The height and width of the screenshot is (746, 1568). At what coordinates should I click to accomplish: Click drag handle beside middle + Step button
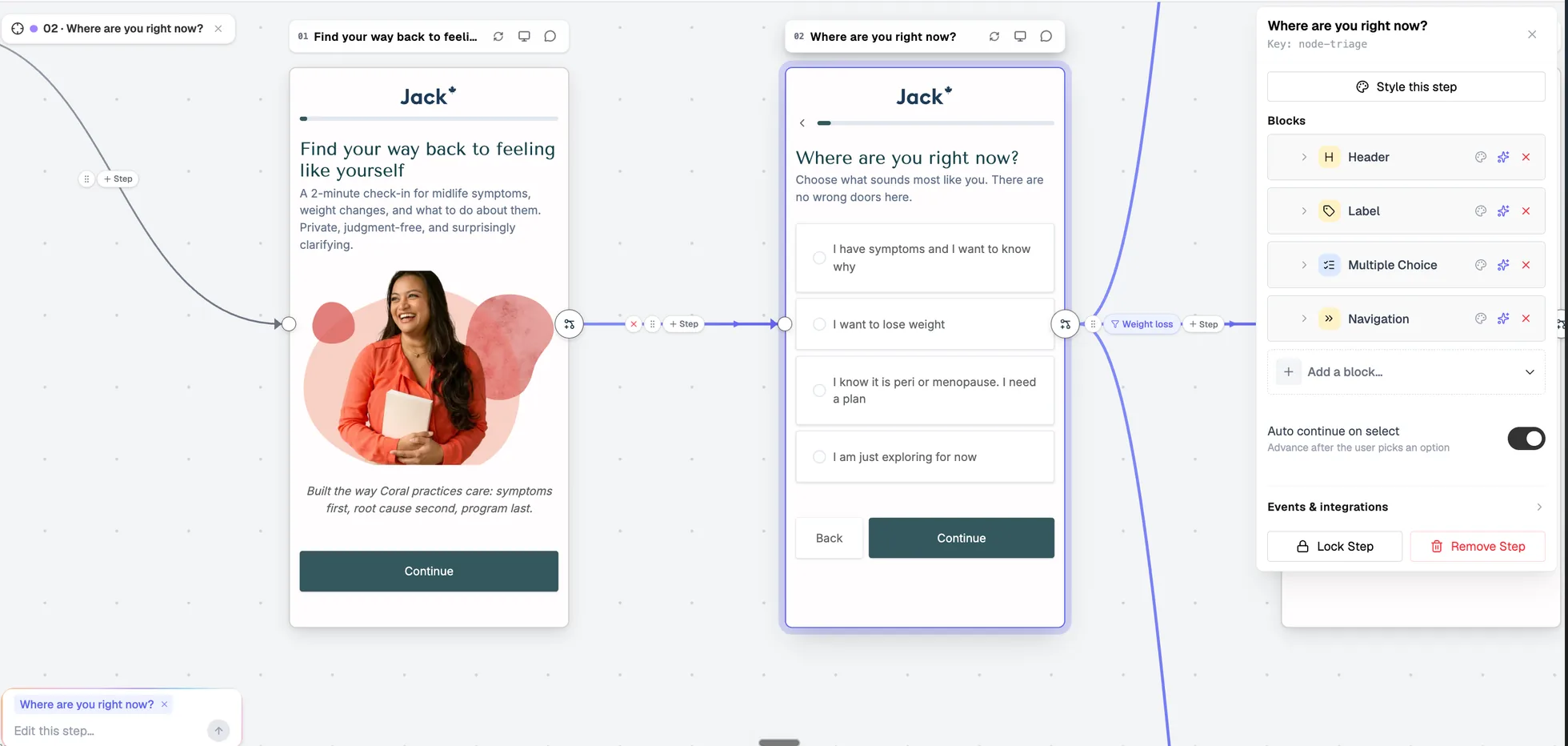pos(652,324)
